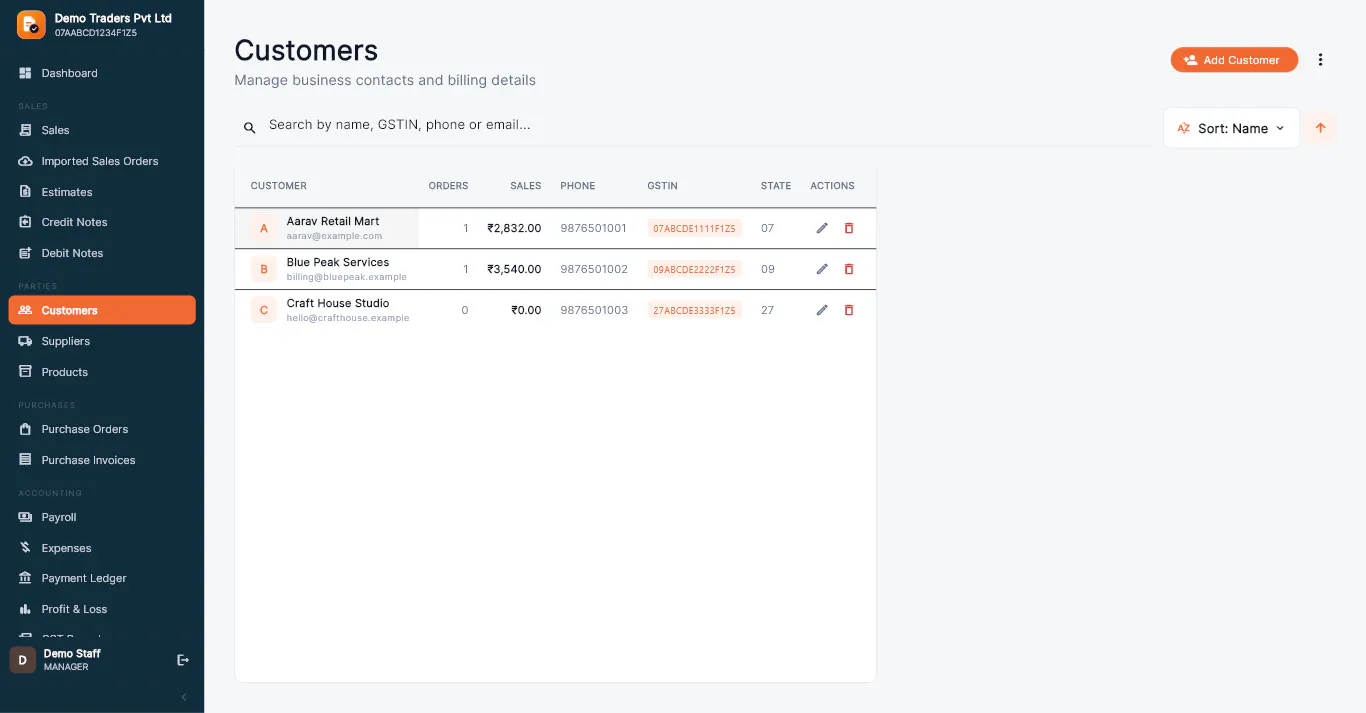The width and height of the screenshot is (1366, 713).
Task: Toggle ascending sort direction arrow
Action: [x=1321, y=128]
